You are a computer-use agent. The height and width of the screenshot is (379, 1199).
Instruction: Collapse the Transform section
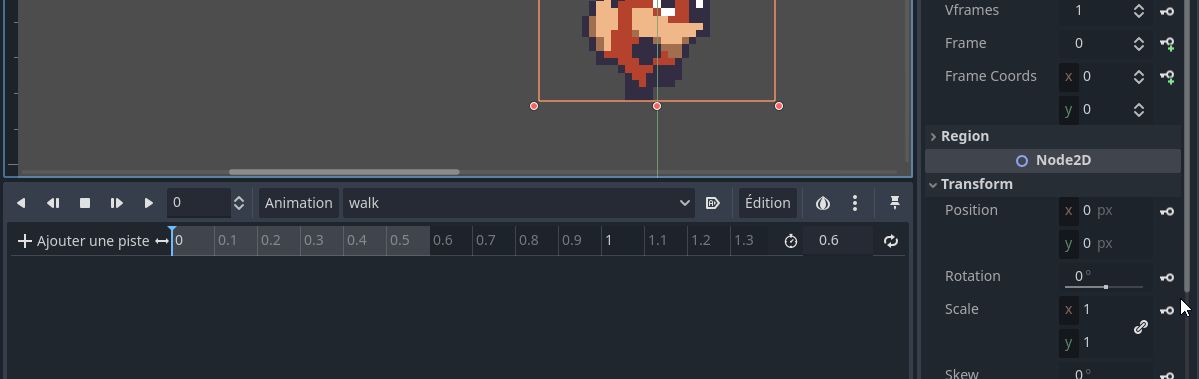(1053, 184)
